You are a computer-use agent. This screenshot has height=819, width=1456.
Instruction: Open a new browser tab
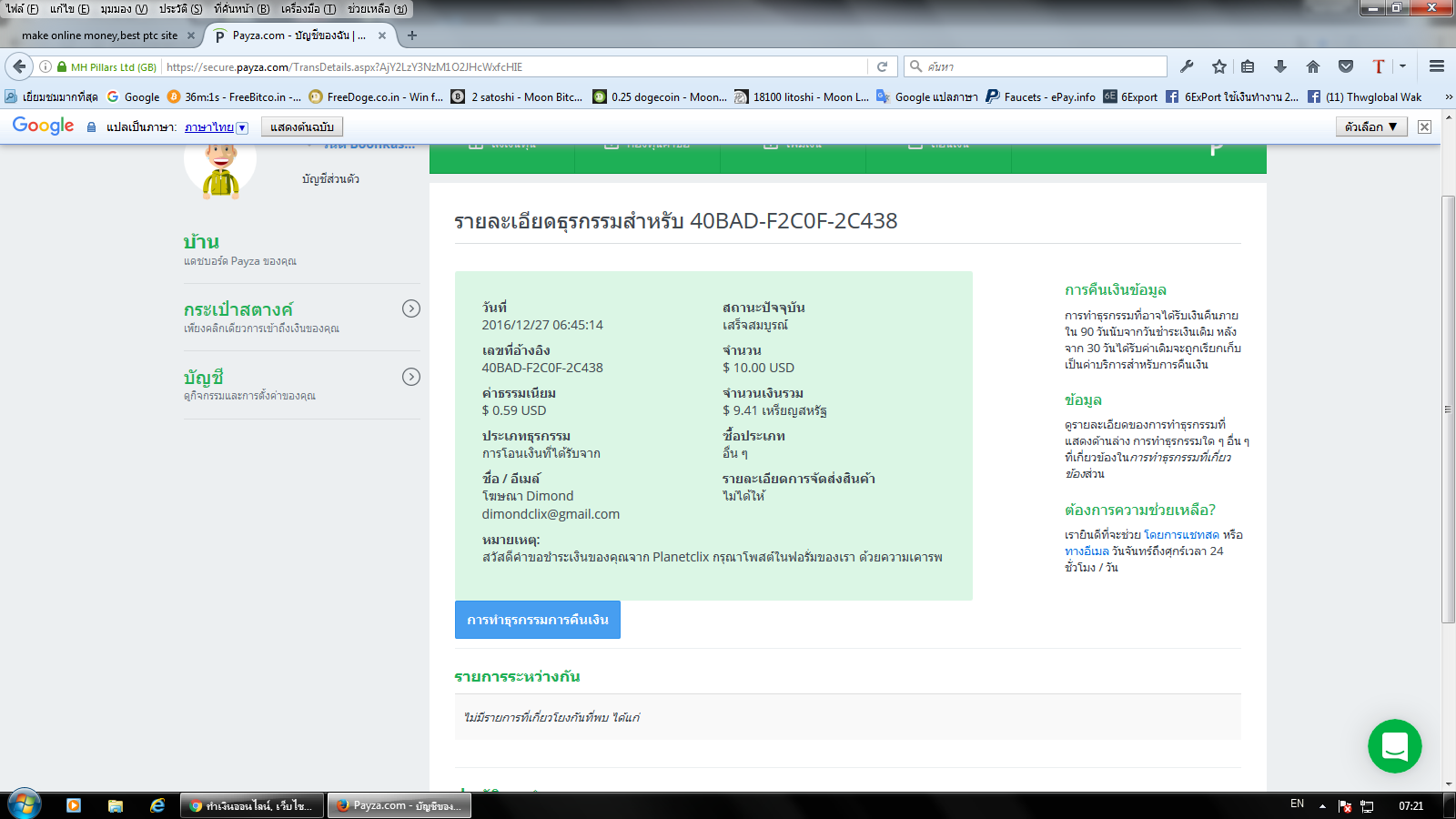[x=412, y=35]
